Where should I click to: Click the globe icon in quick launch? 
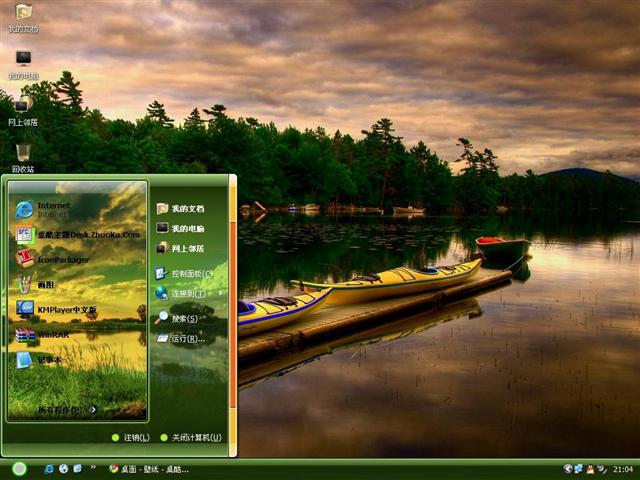(x=63, y=469)
